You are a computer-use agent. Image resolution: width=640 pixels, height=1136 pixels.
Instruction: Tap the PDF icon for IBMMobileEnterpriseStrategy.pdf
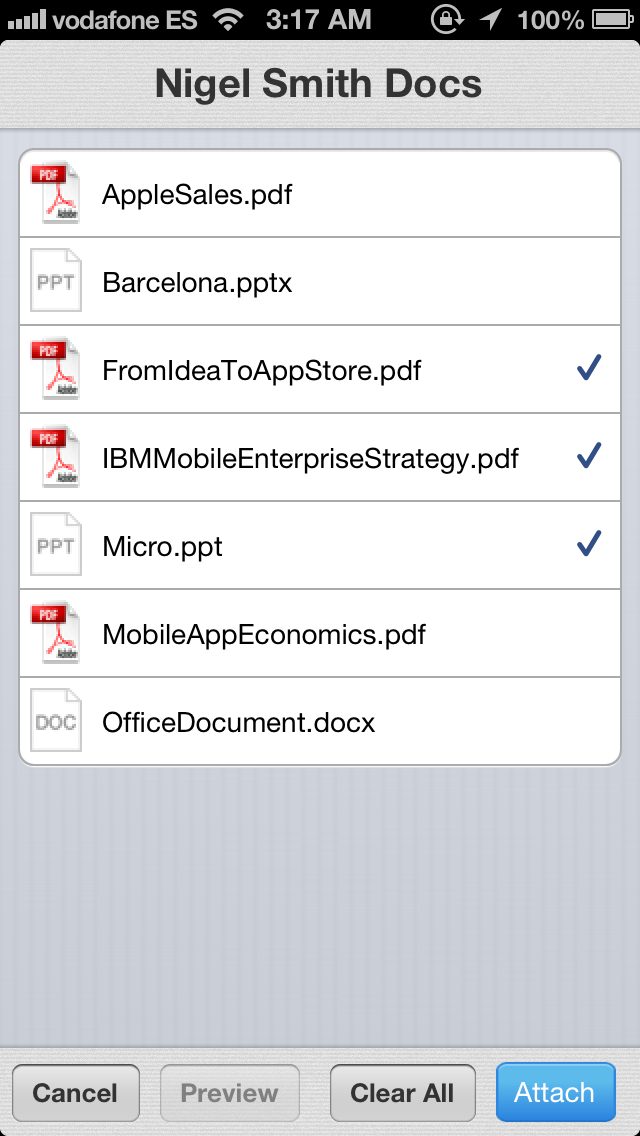point(55,458)
